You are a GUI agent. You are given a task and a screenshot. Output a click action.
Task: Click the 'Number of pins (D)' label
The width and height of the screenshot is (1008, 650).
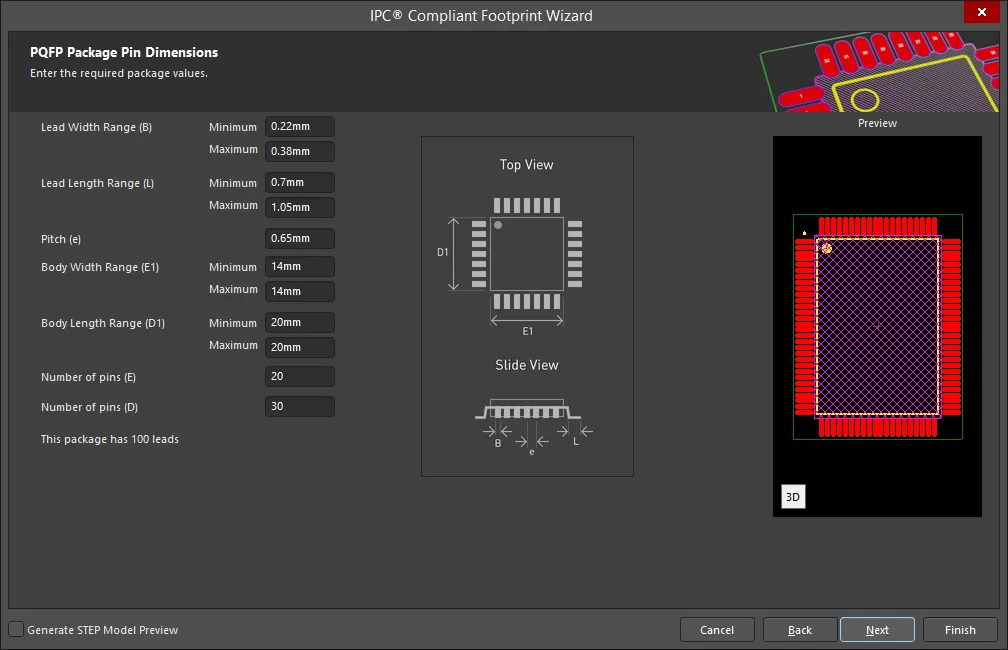89,407
